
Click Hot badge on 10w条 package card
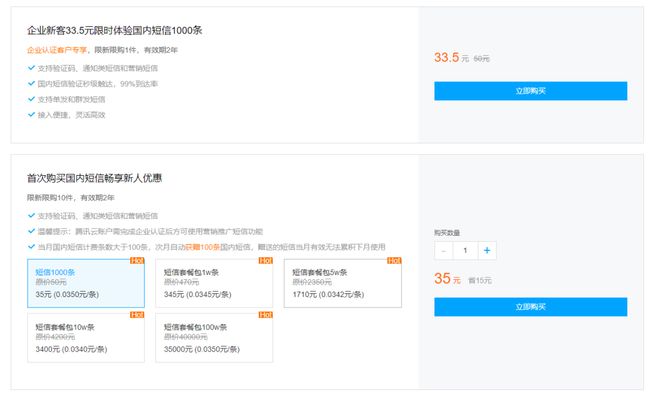(x=137, y=315)
